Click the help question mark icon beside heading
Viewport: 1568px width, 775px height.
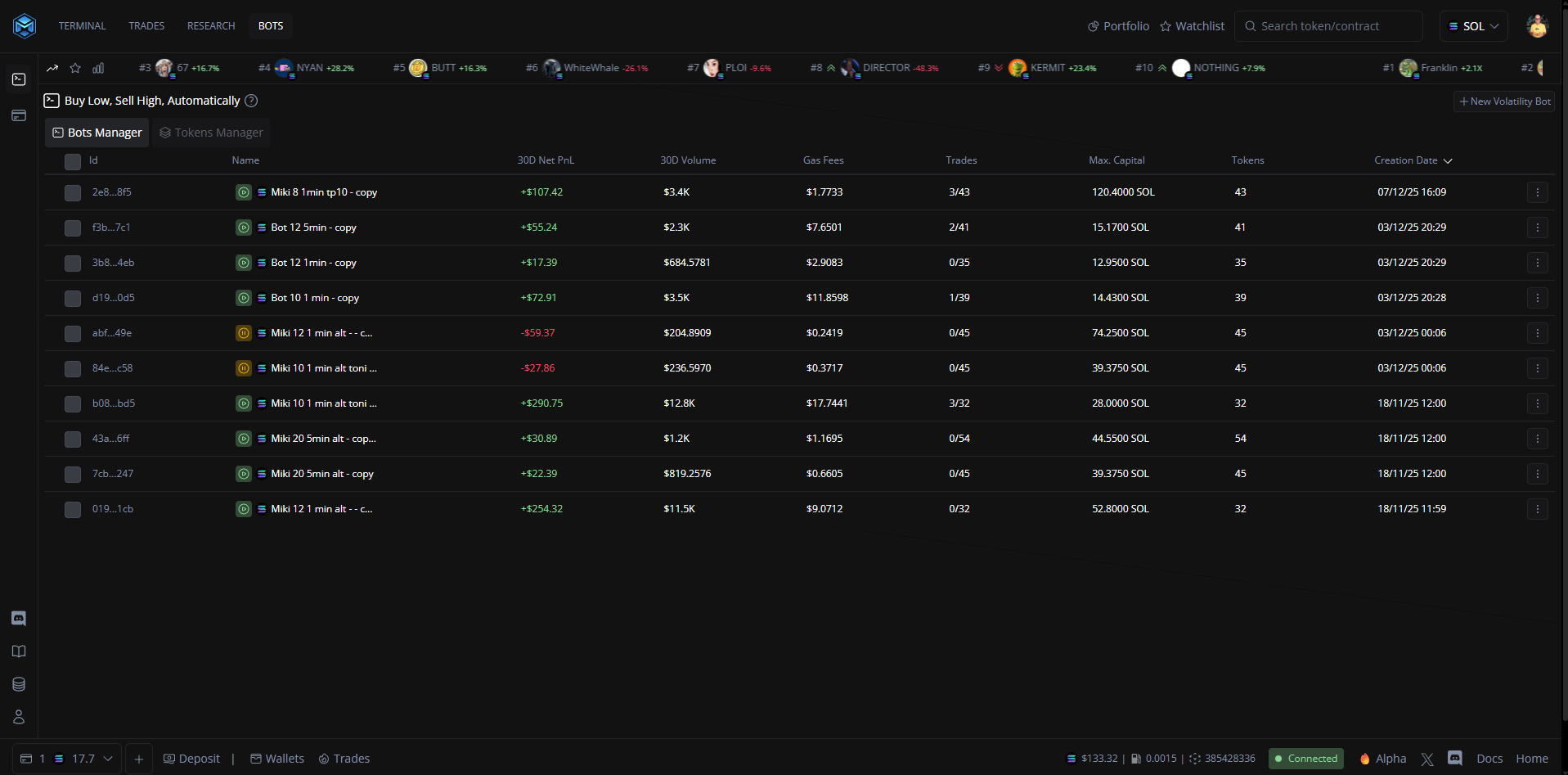pos(252,101)
